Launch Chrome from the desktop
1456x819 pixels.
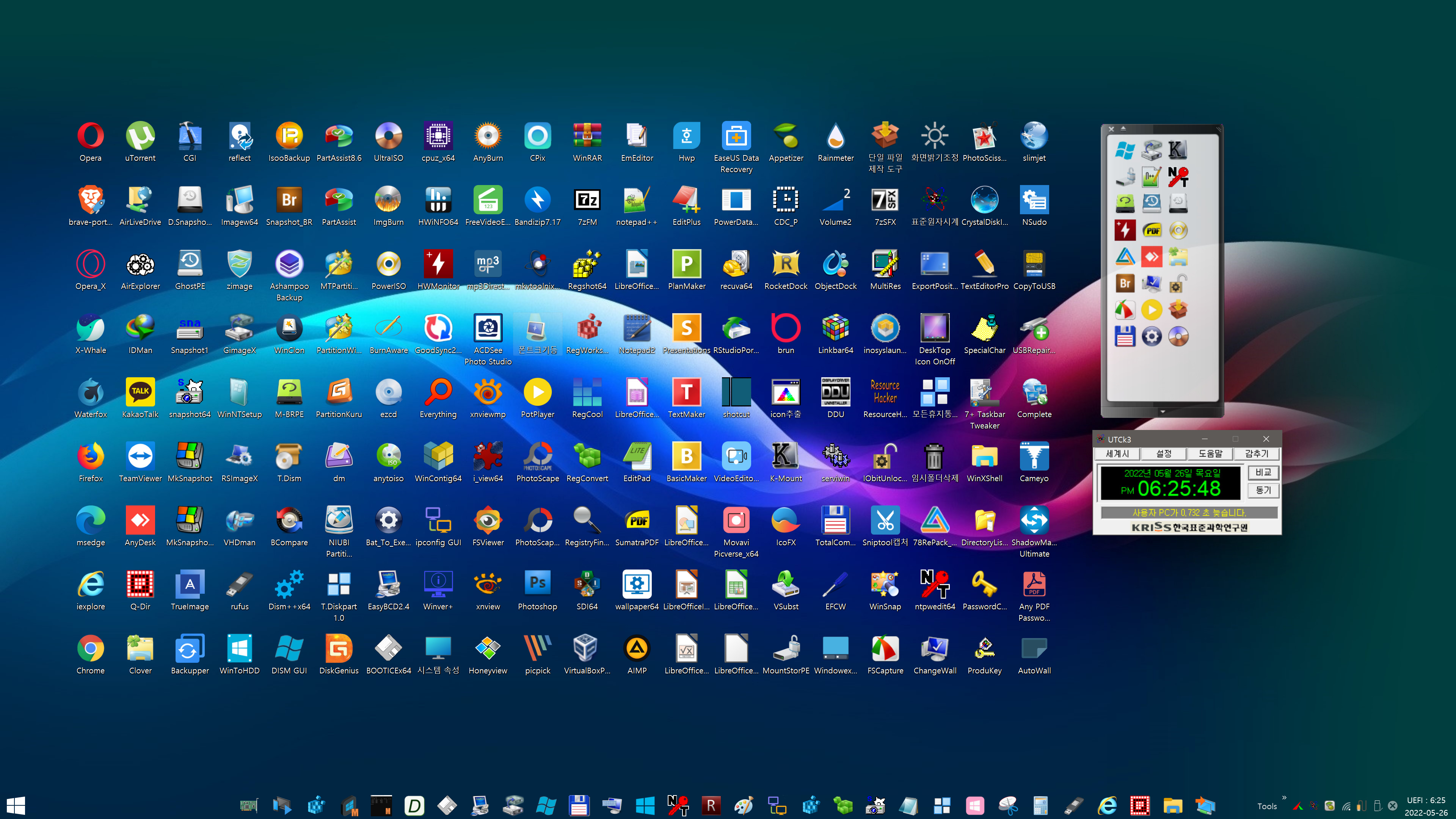coord(91,654)
